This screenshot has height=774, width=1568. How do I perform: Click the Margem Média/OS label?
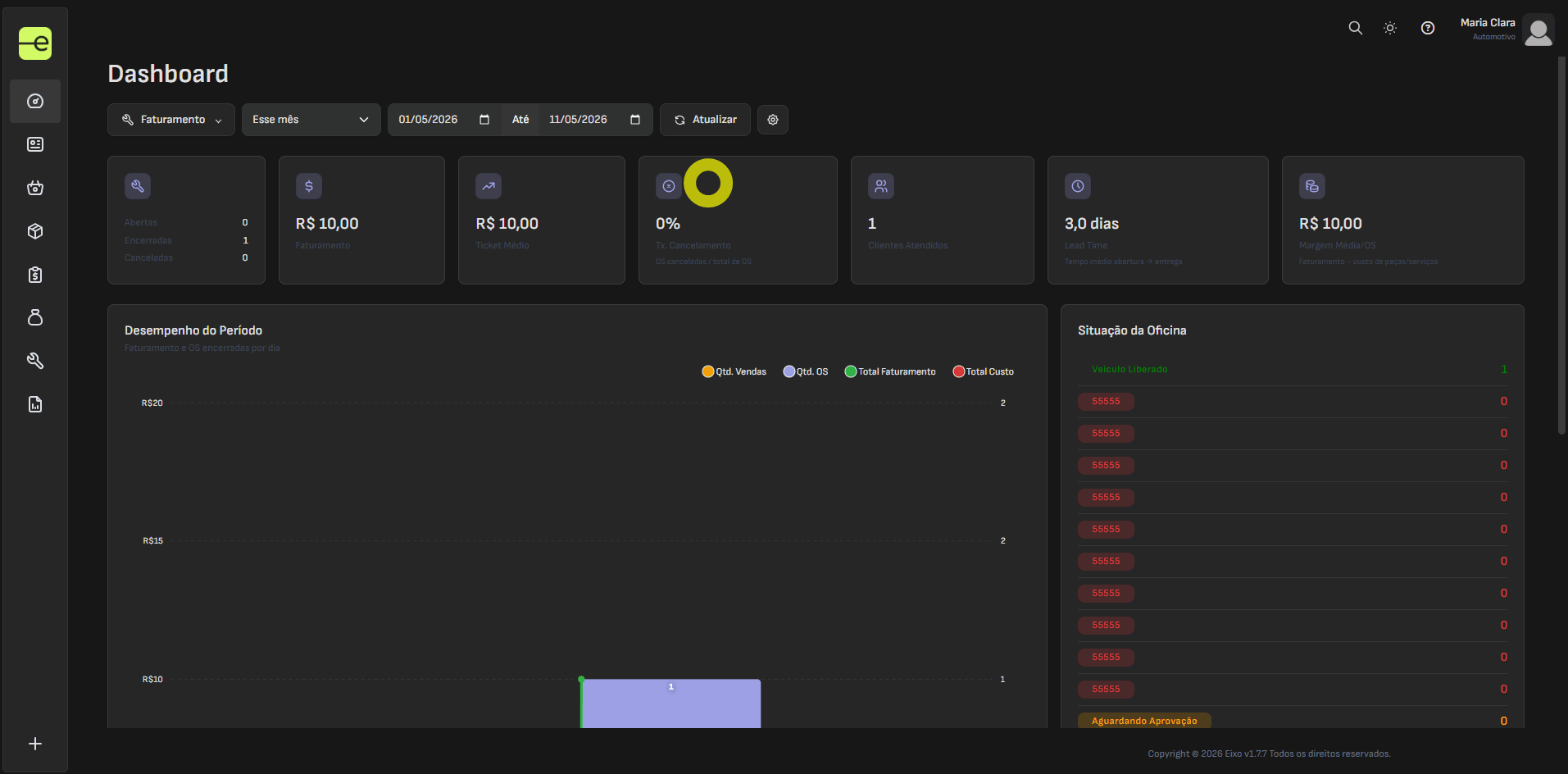[1338, 245]
